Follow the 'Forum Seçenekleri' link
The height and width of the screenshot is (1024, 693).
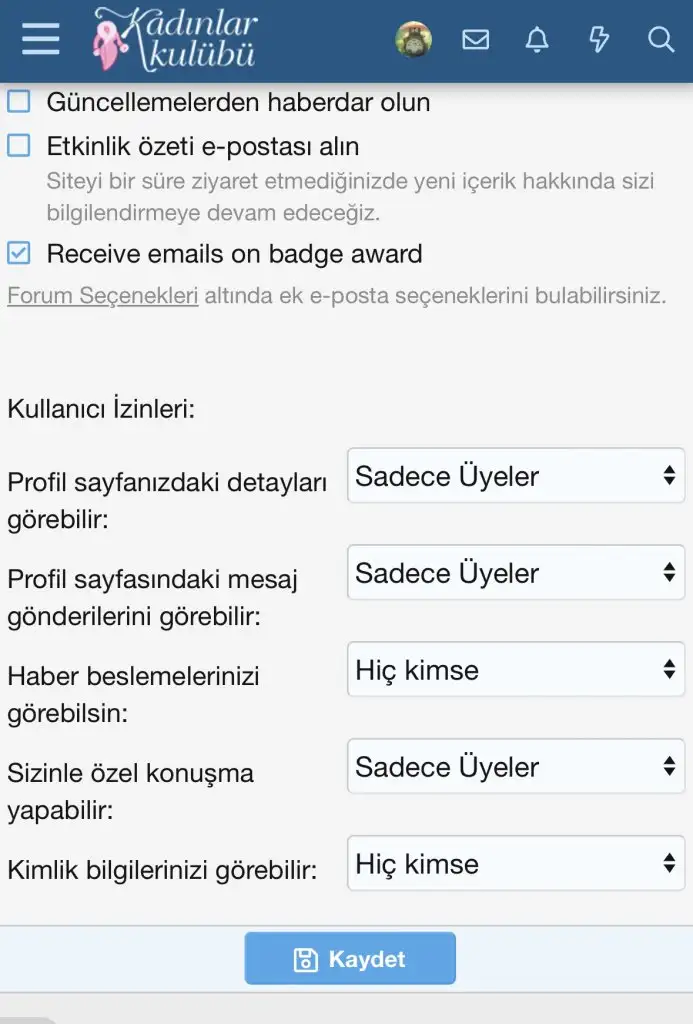(102, 296)
